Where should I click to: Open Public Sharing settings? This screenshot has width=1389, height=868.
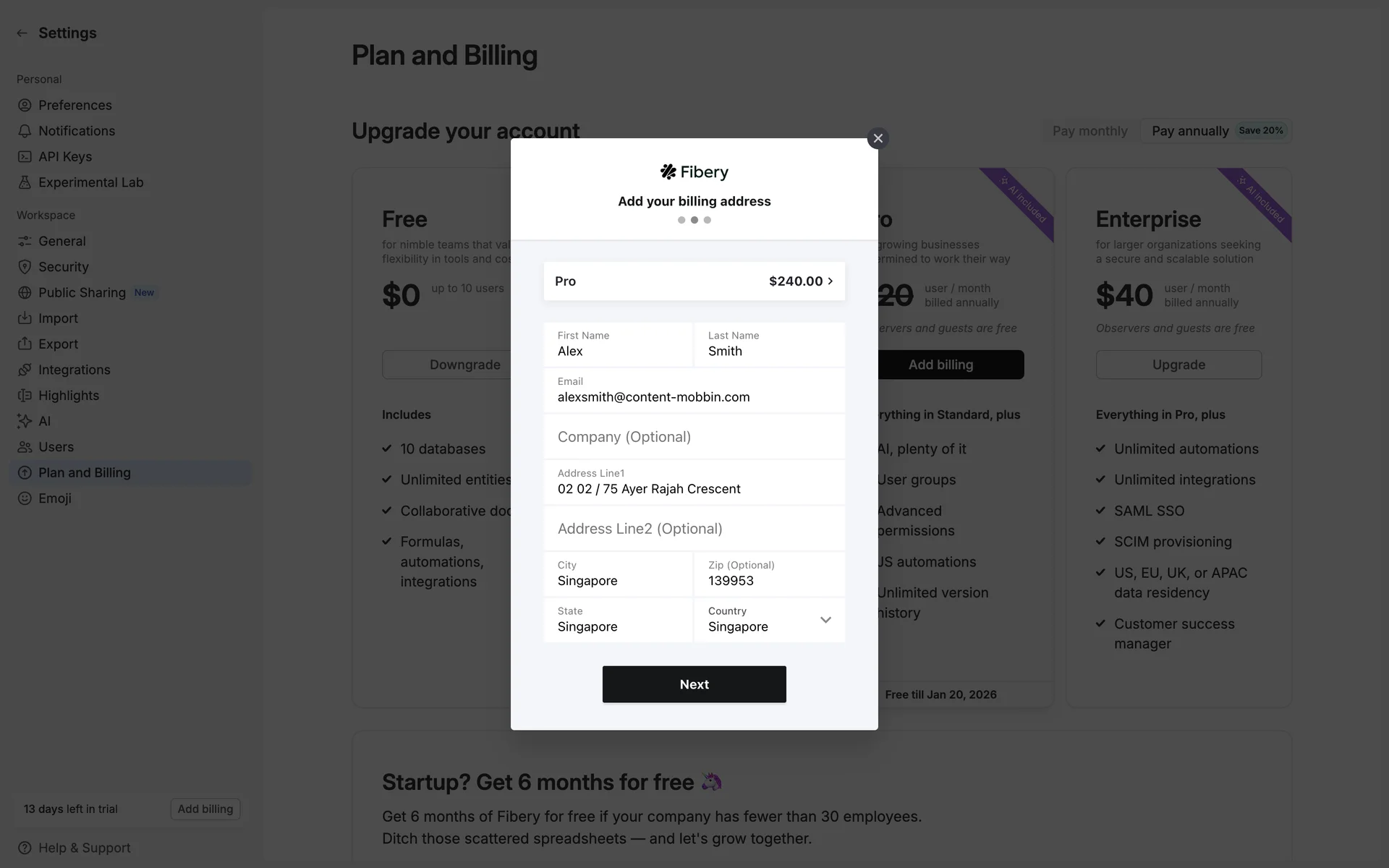point(82,292)
